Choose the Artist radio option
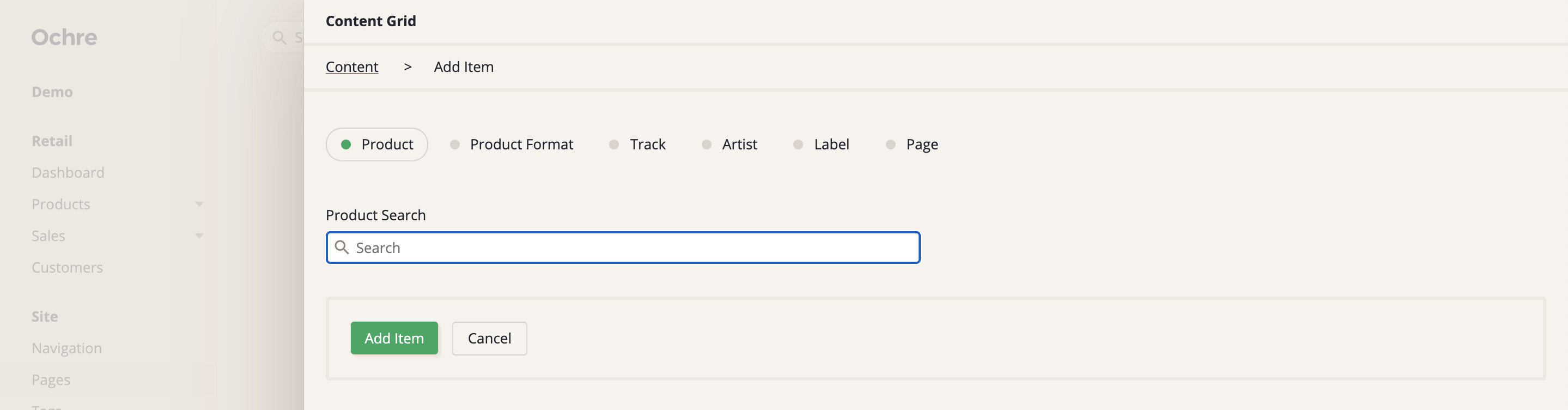 729,144
